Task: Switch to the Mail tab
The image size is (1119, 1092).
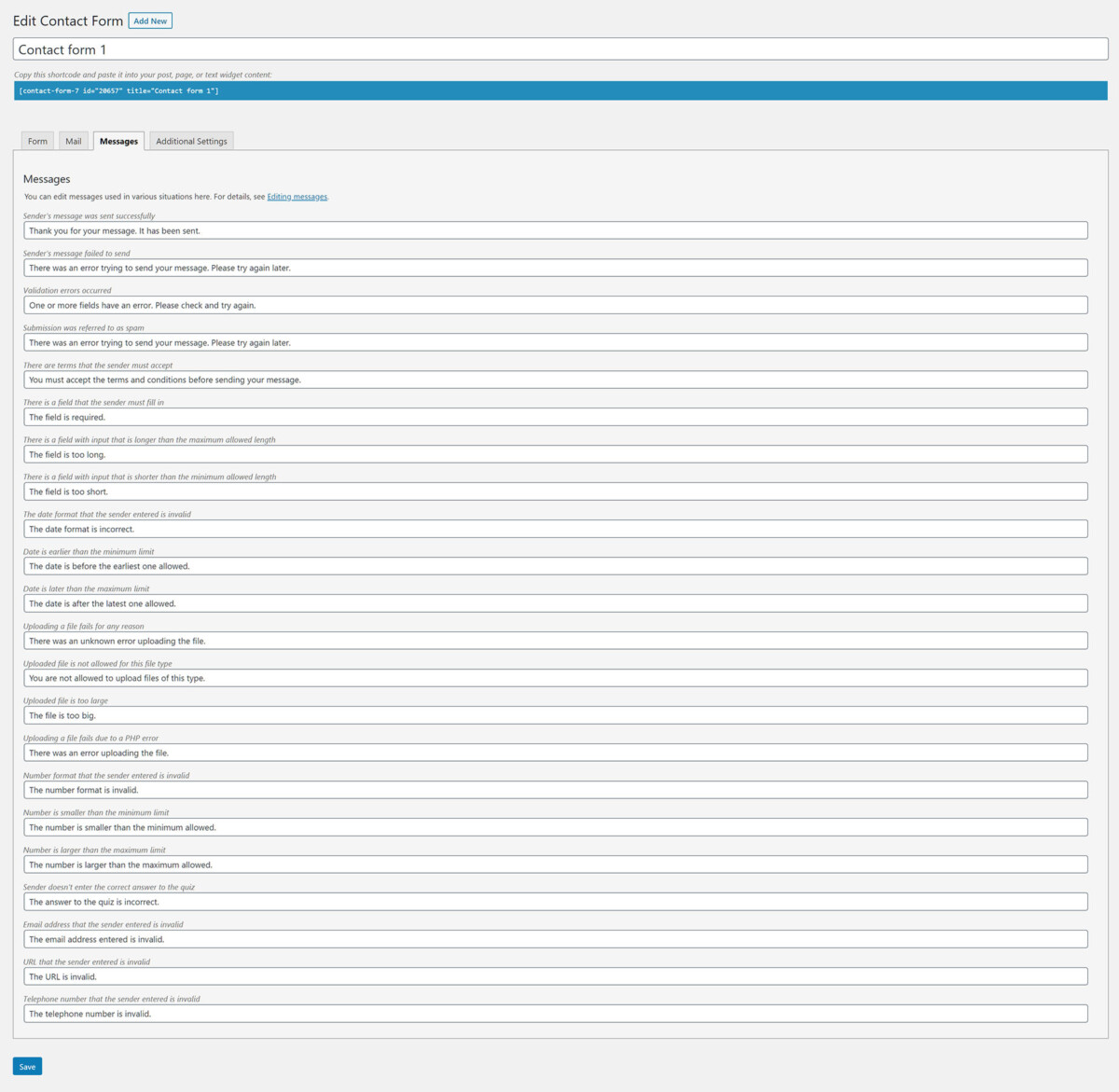Action: click(73, 141)
